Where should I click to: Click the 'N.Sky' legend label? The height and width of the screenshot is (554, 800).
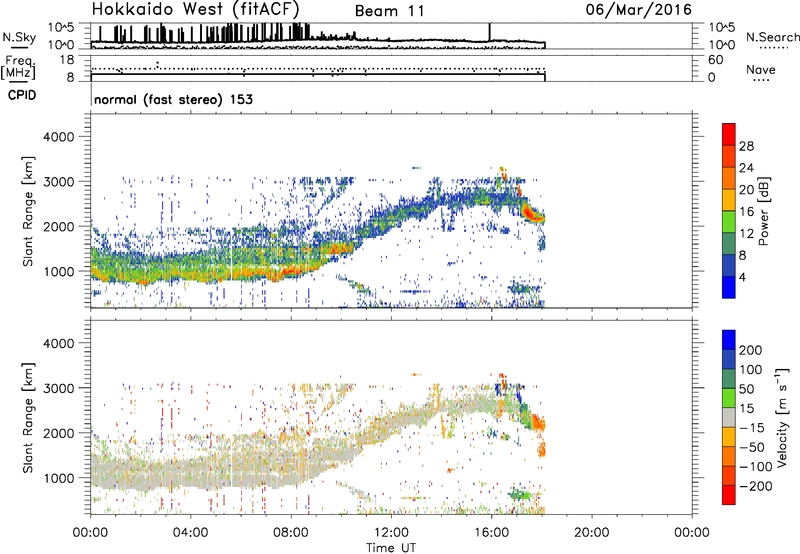(x=19, y=37)
